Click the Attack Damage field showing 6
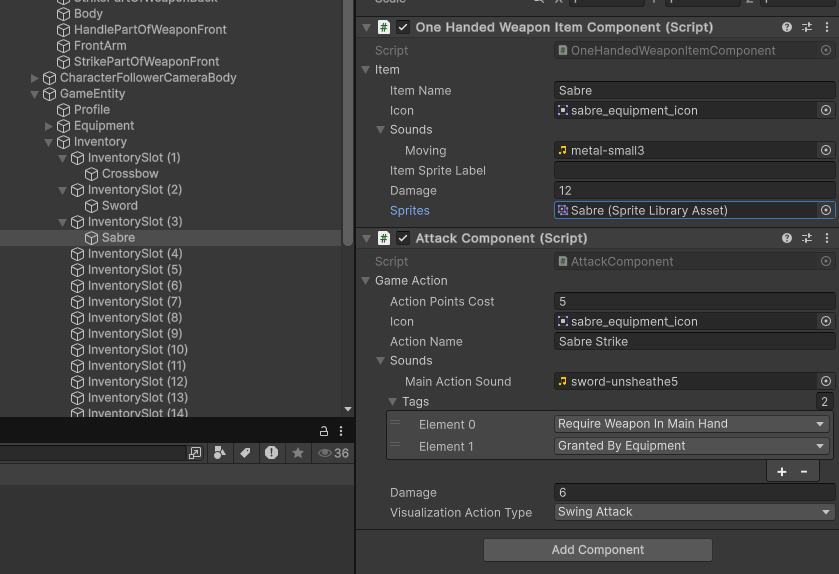839x574 pixels. (x=695, y=492)
